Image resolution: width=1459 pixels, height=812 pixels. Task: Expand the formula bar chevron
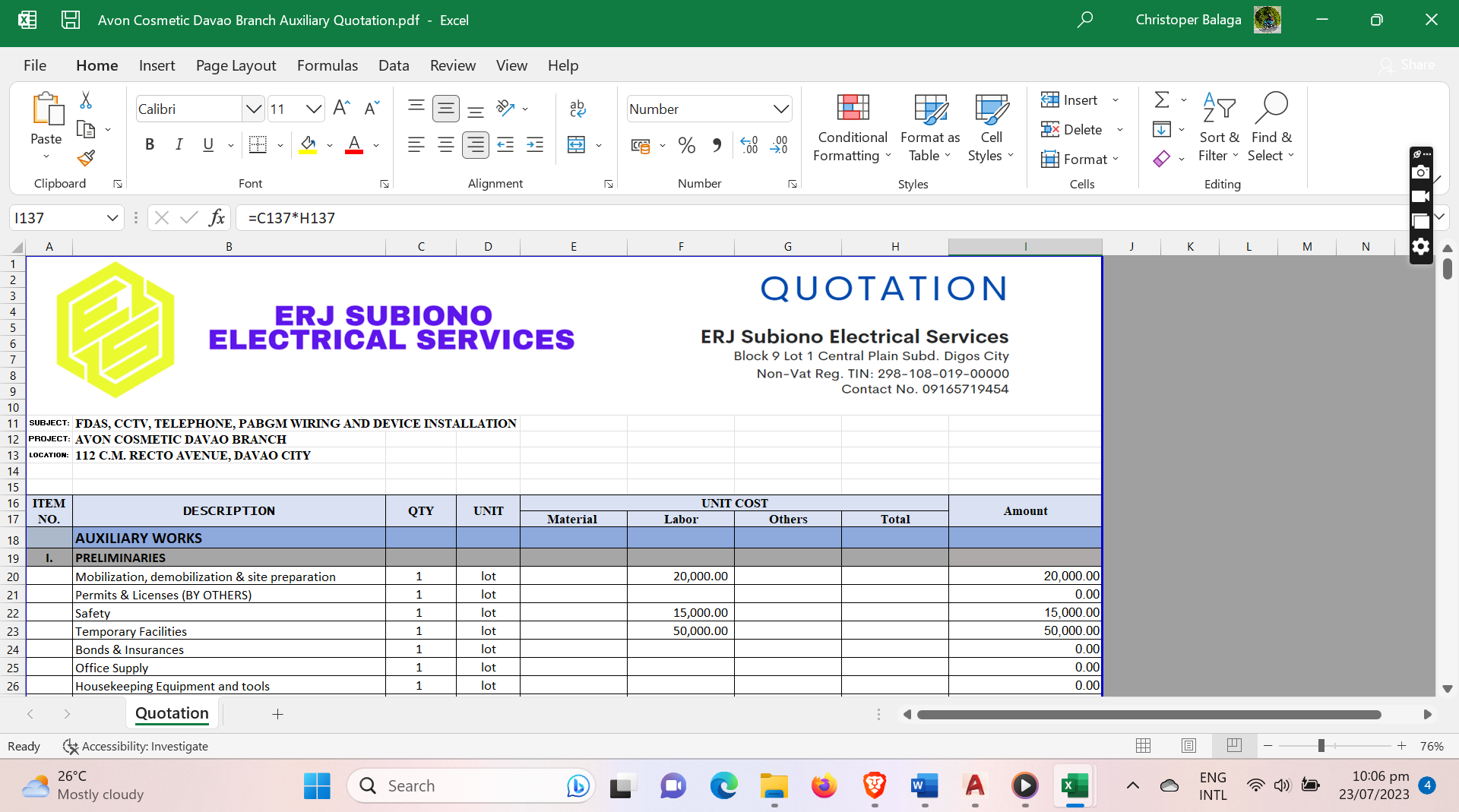(1439, 217)
